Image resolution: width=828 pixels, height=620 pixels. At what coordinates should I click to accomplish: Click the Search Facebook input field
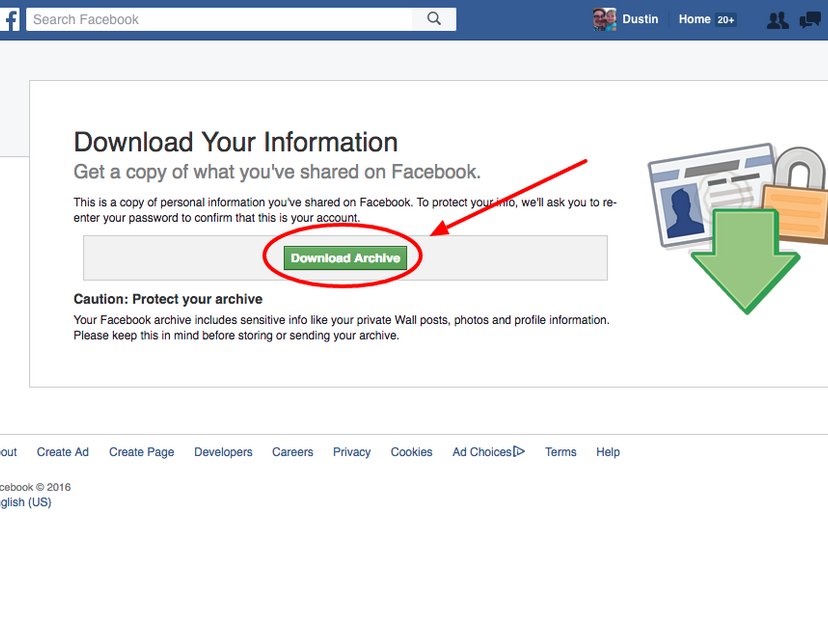(x=220, y=19)
